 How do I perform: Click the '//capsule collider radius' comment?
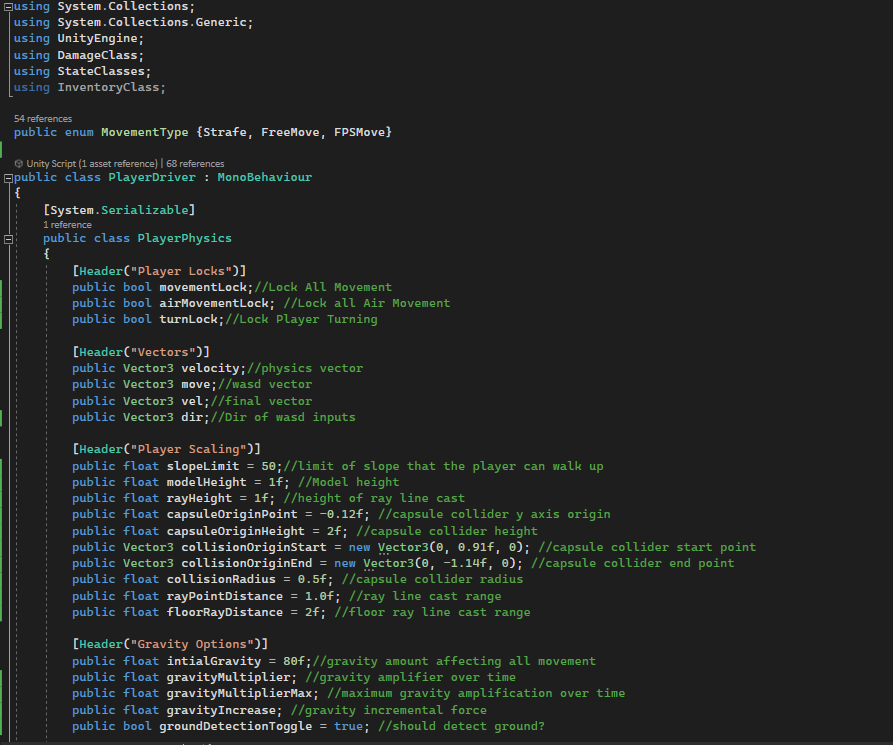tap(432, 579)
